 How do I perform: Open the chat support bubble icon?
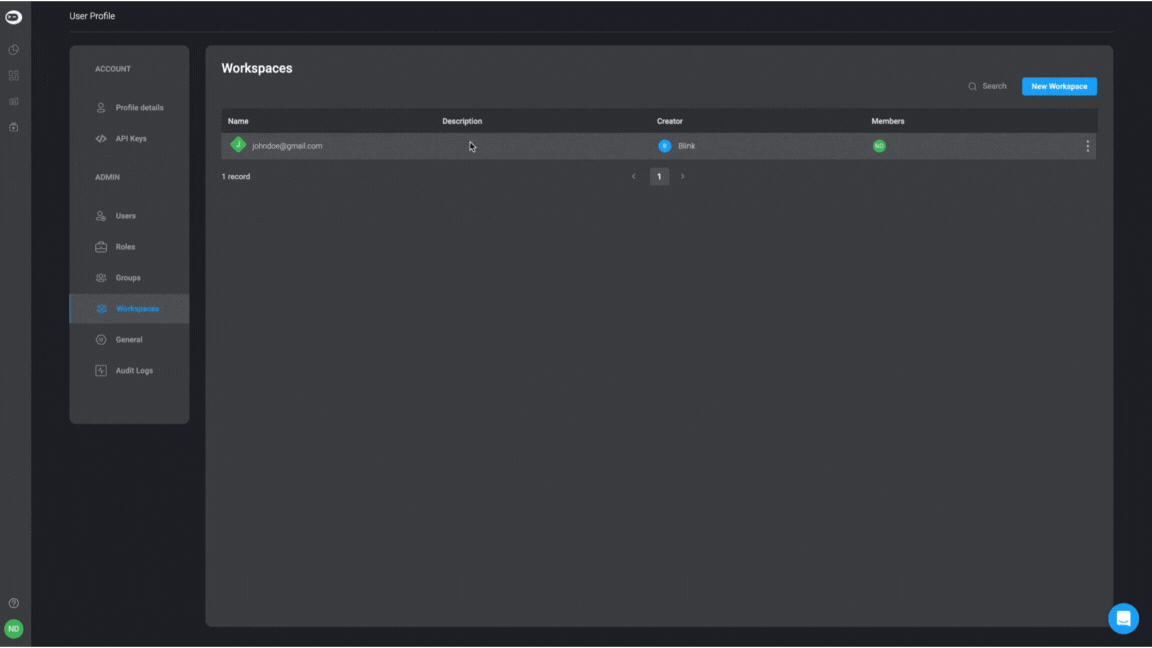click(x=1123, y=619)
